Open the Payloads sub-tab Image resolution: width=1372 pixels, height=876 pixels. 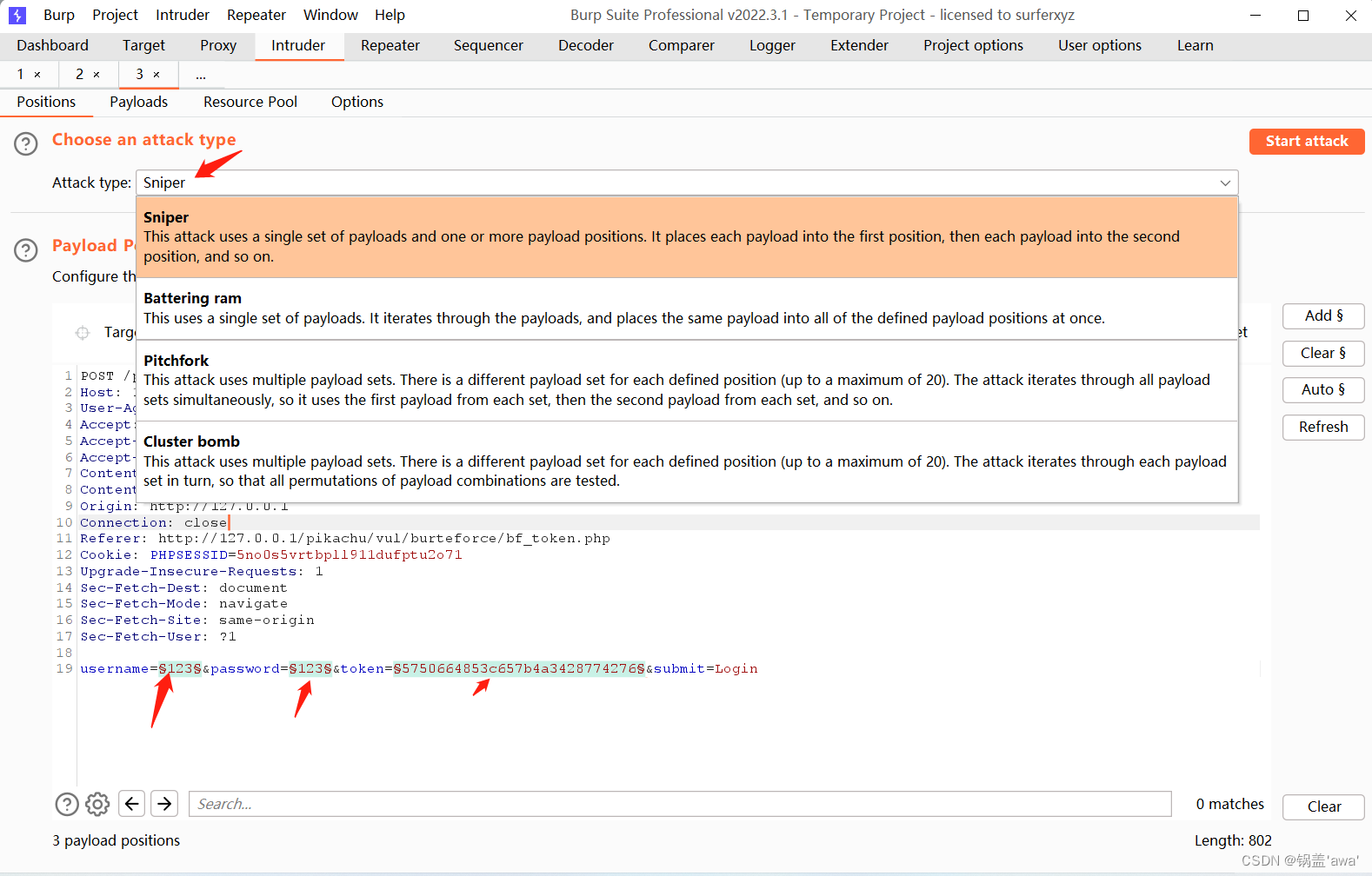pos(139,102)
